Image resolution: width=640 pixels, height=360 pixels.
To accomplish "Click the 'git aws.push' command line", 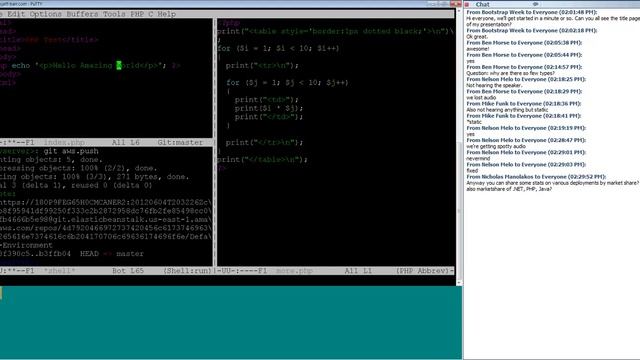I will point(71,151).
